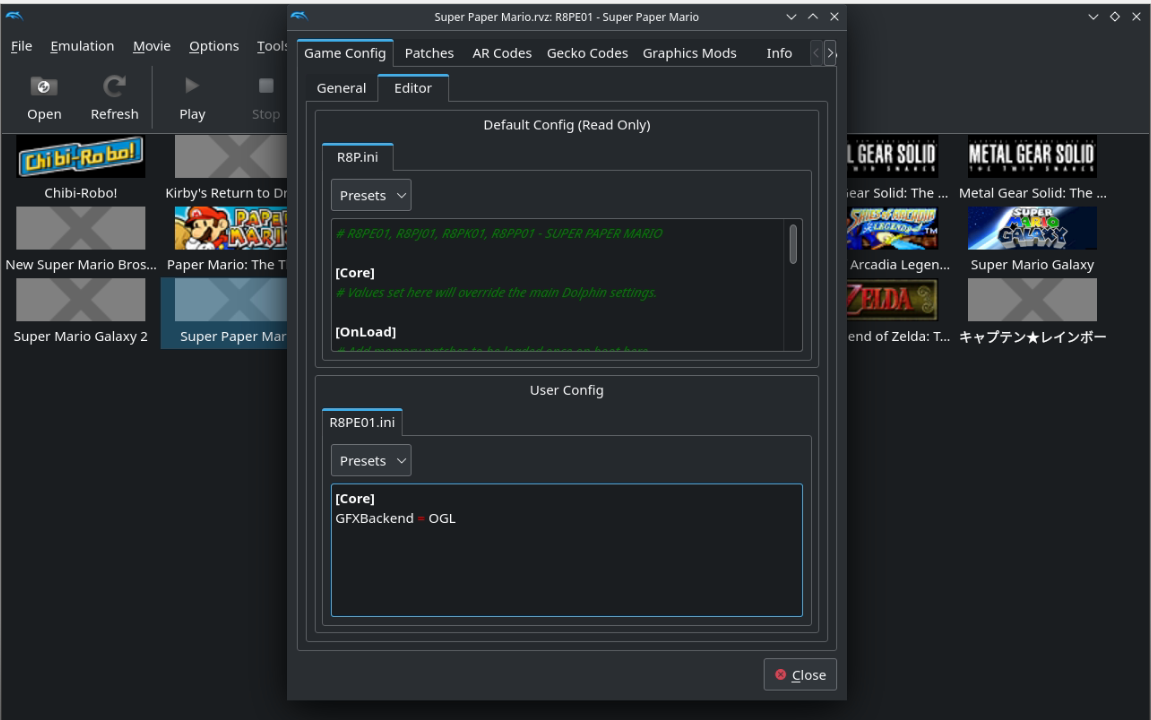Switch to the Patches tab

pos(429,53)
